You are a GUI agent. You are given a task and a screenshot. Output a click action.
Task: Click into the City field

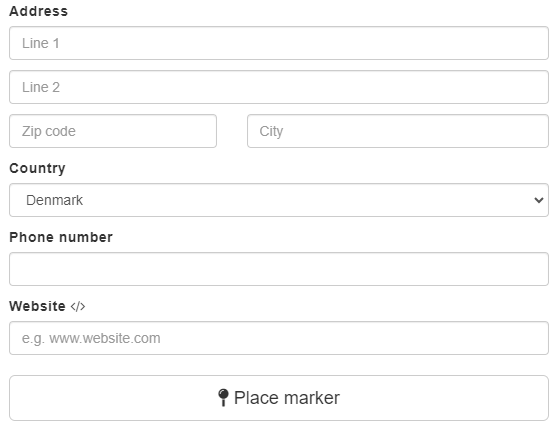tap(398, 131)
